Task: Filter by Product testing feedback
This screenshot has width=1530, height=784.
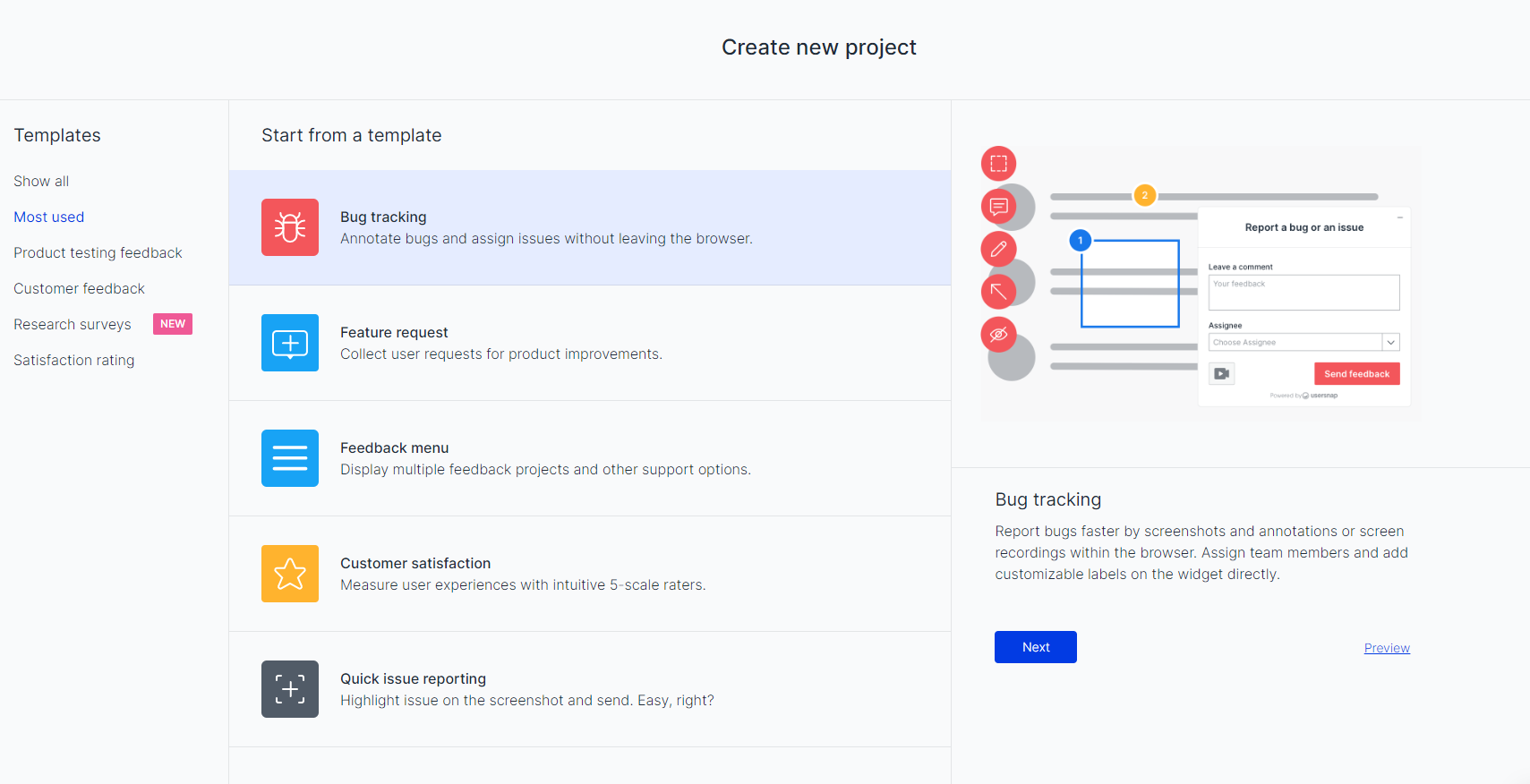Action: point(98,252)
